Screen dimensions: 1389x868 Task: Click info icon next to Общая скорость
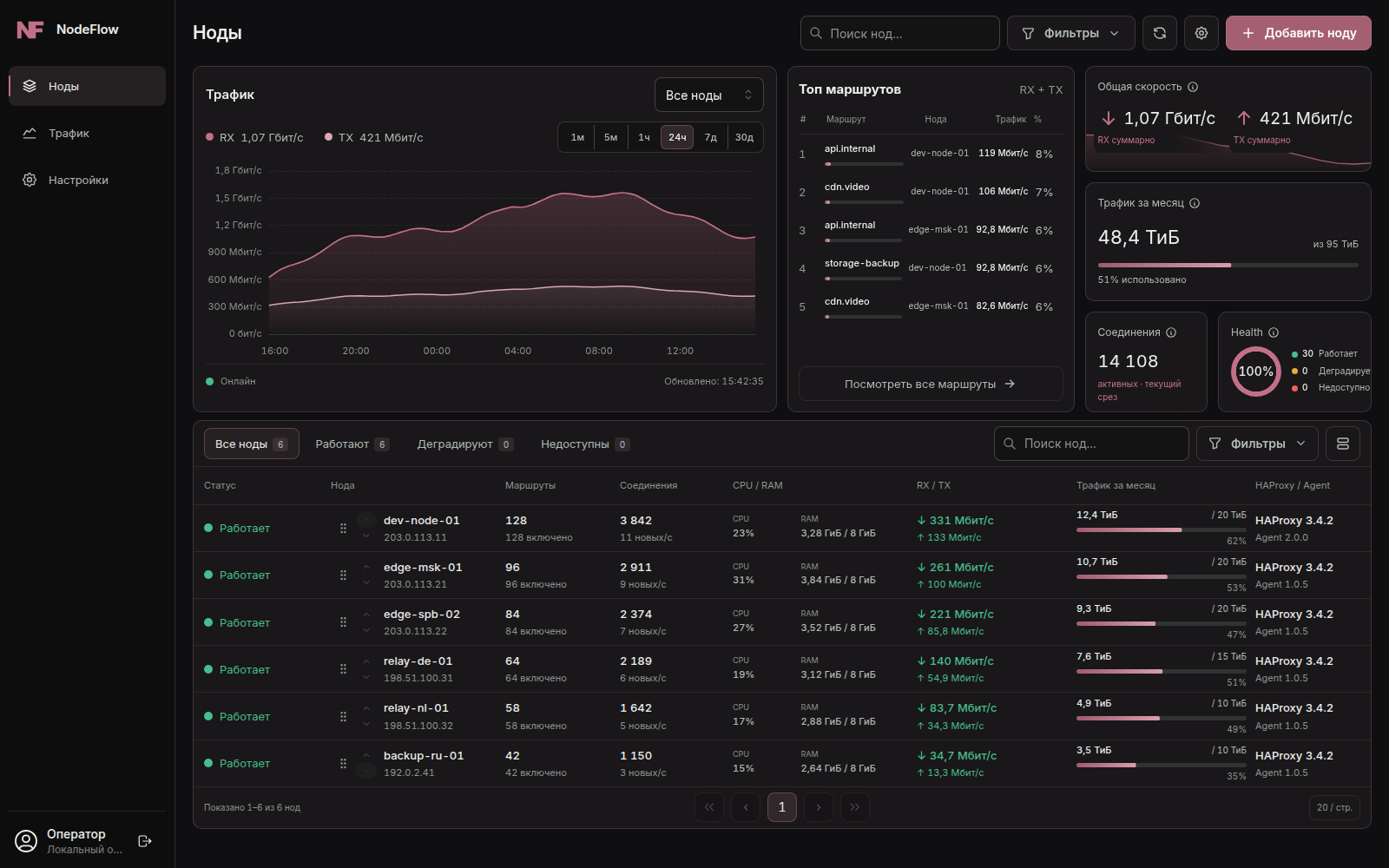(1193, 87)
